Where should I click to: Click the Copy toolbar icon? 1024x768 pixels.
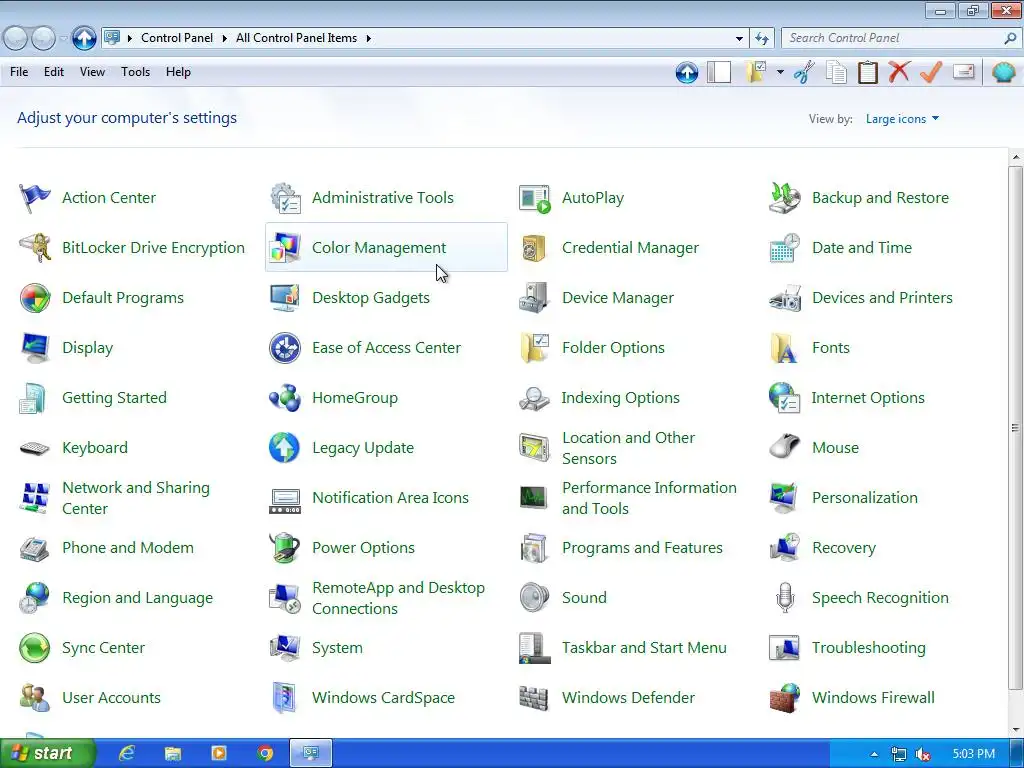[x=836, y=72]
